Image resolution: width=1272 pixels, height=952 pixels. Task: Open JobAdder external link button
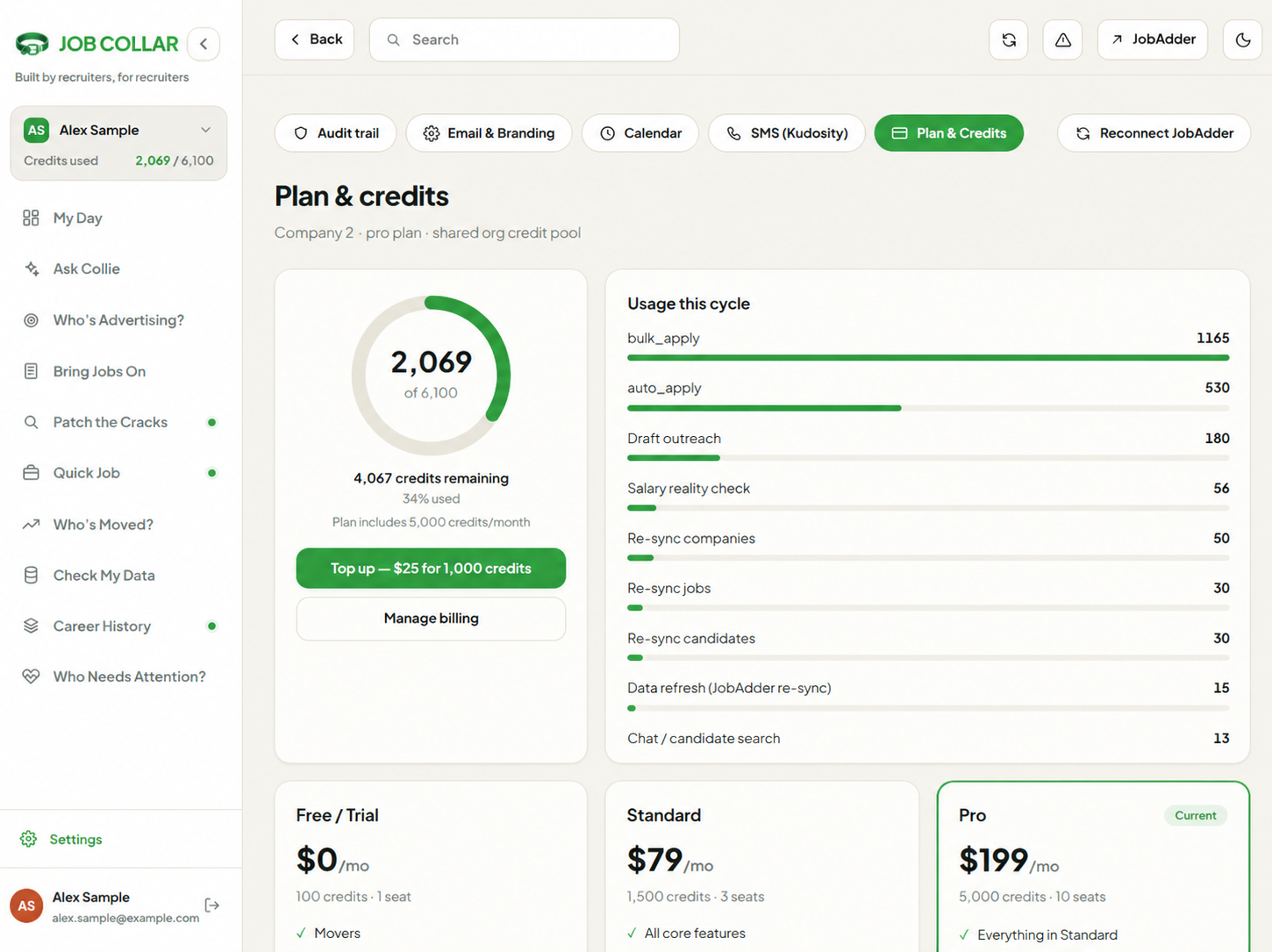click(1153, 39)
